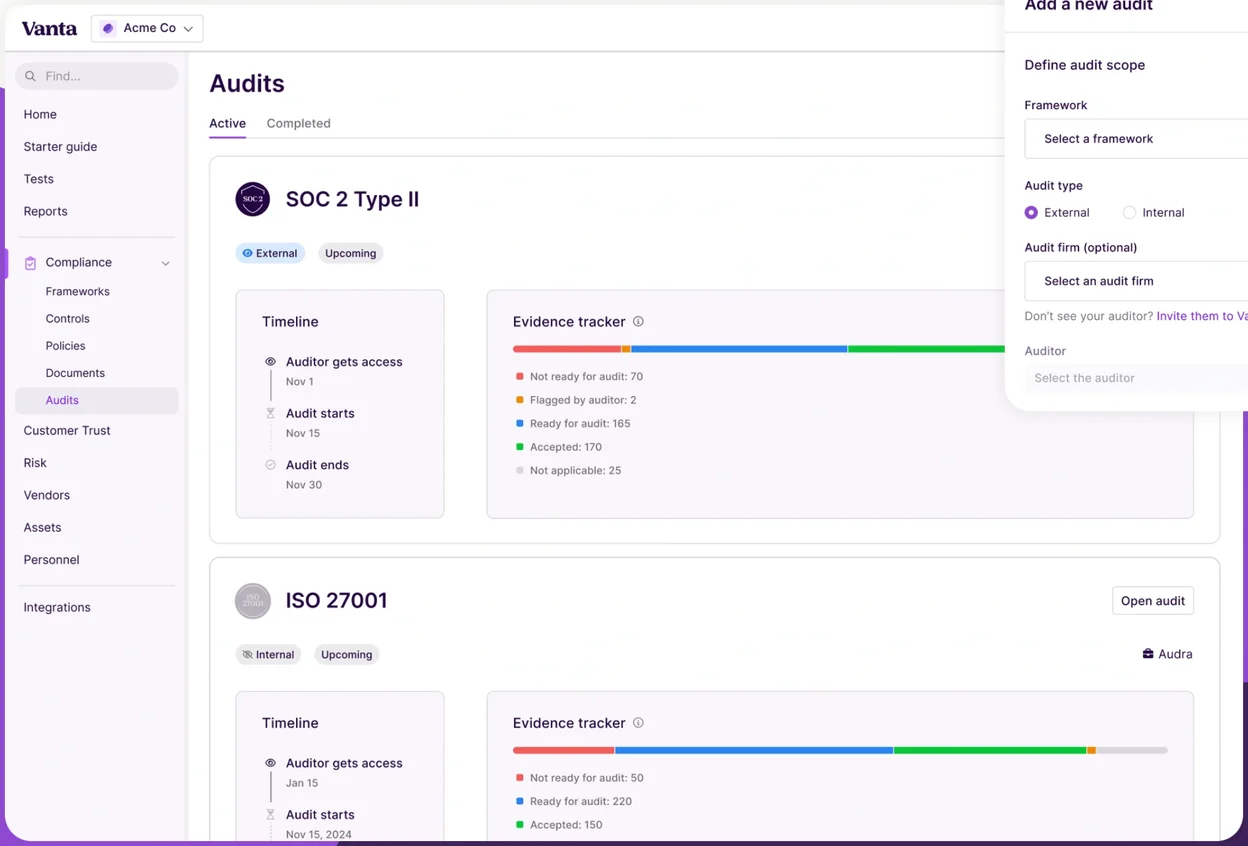Click ISO 27001 Audit starts hourglass icon
Image resolution: width=1248 pixels, height=846 pixels.
270,815
